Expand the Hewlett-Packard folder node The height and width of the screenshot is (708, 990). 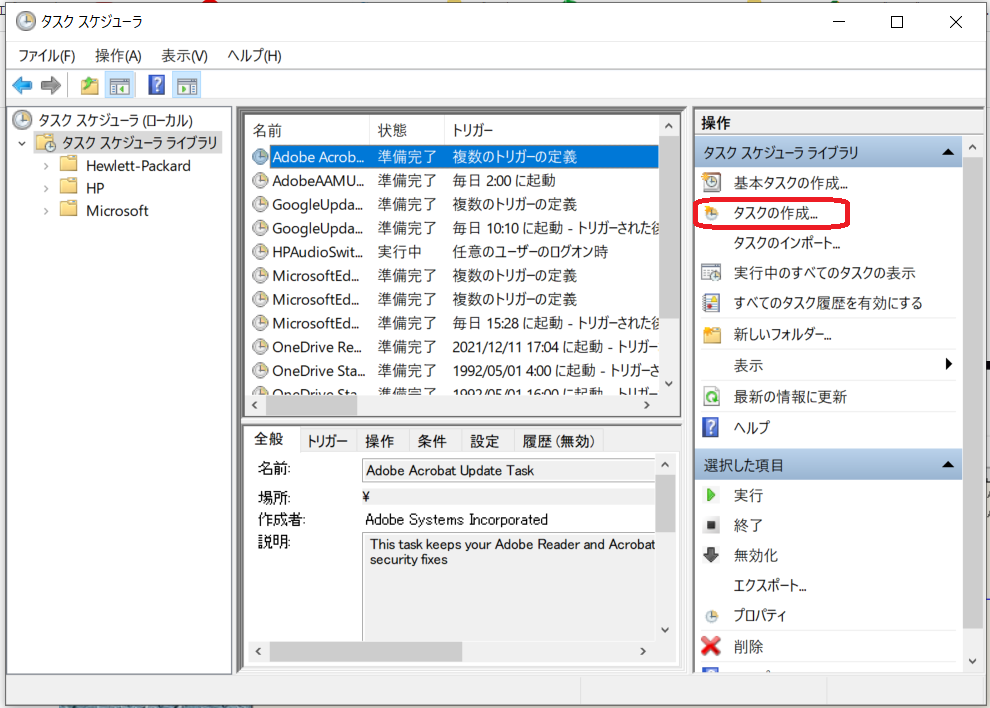[x=46, y=165]
